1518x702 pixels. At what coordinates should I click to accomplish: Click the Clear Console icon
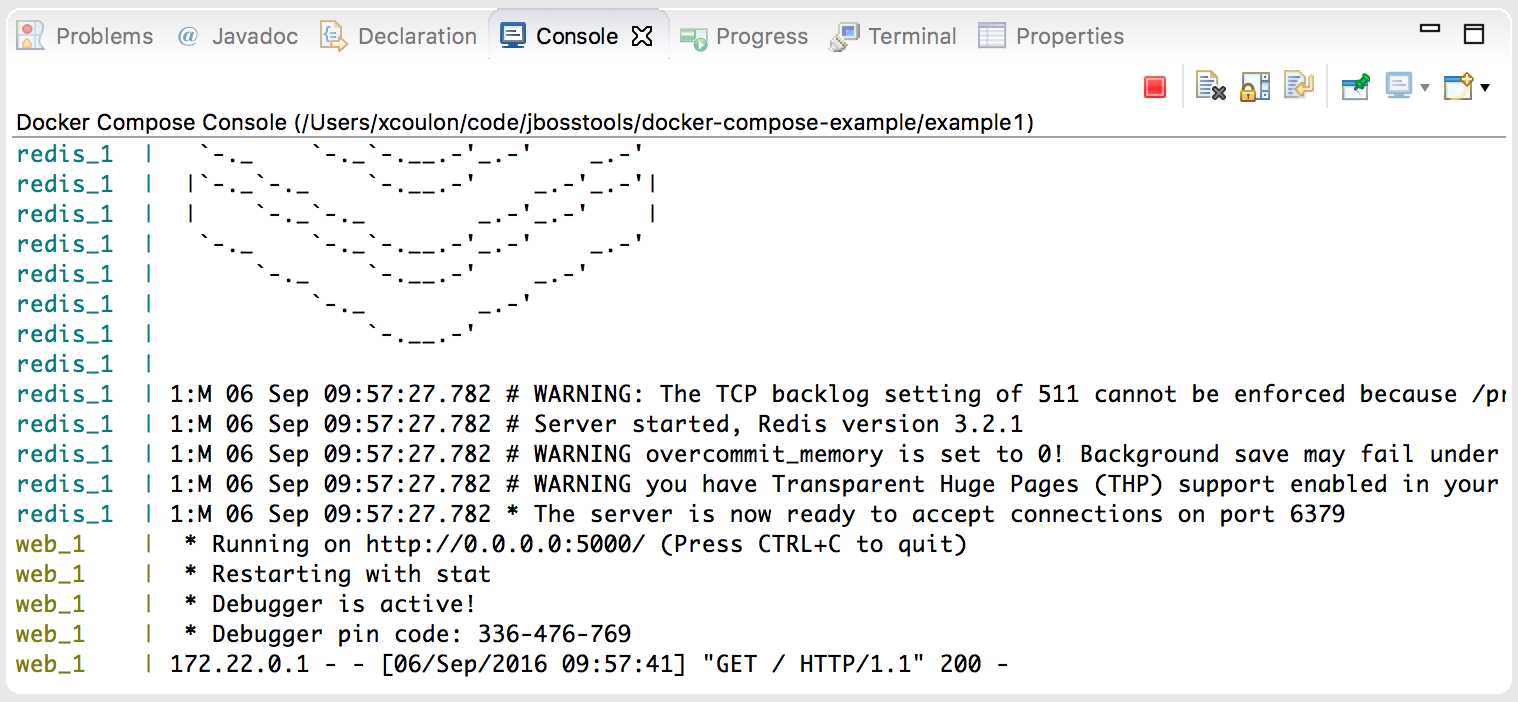[1211, 87]
